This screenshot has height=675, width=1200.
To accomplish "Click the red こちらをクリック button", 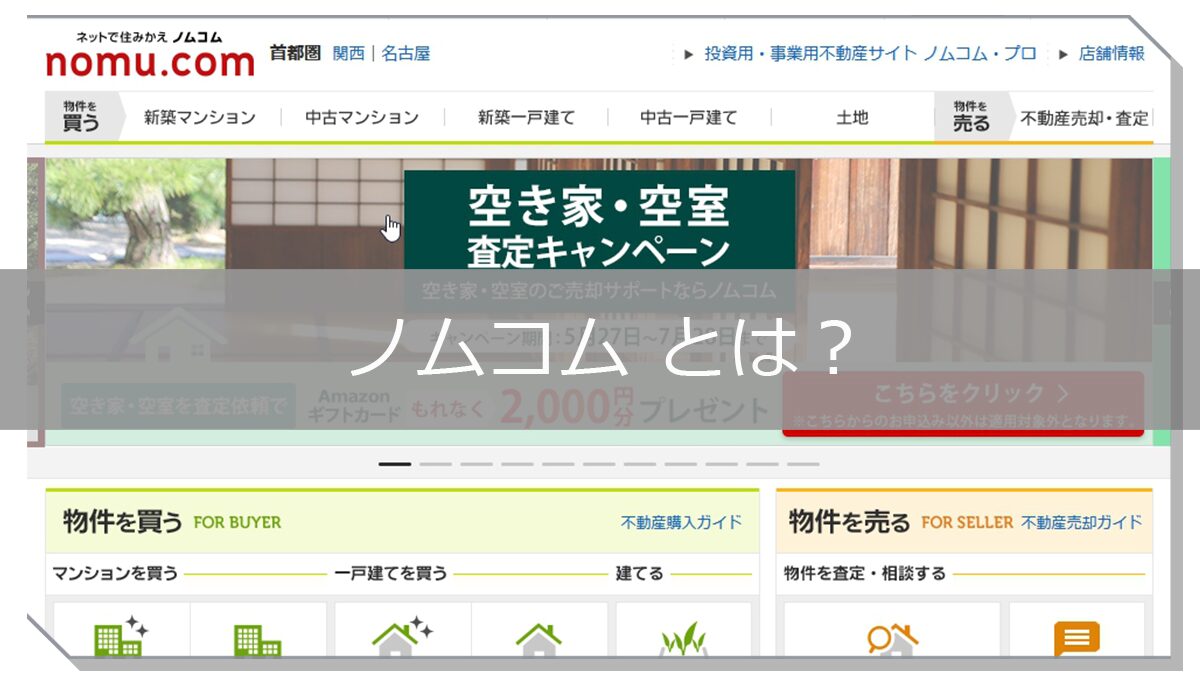I will click(x=962, y=403).
